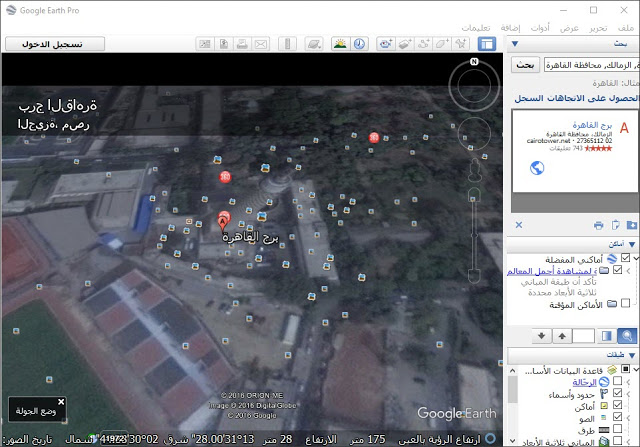Open the تحرير menu
The image size is (640, 447).
tap(598, 28)
